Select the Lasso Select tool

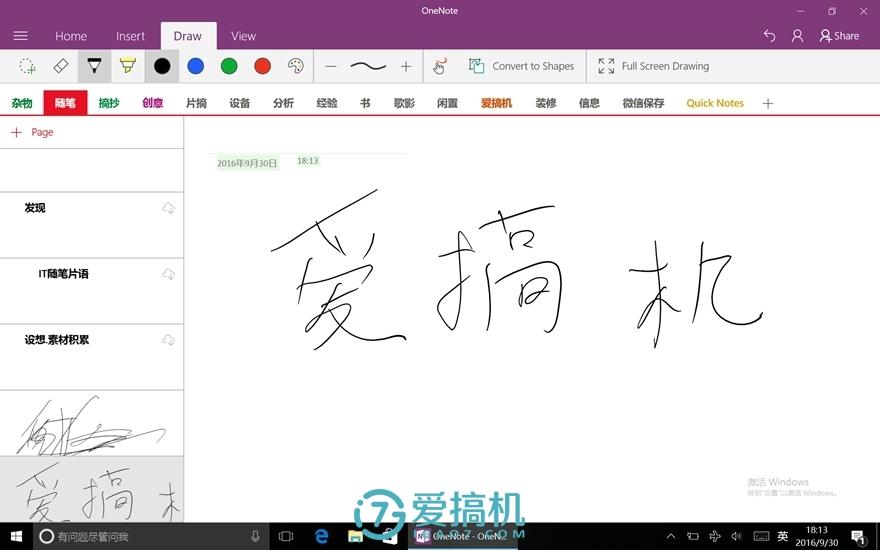tap(27, 66)
